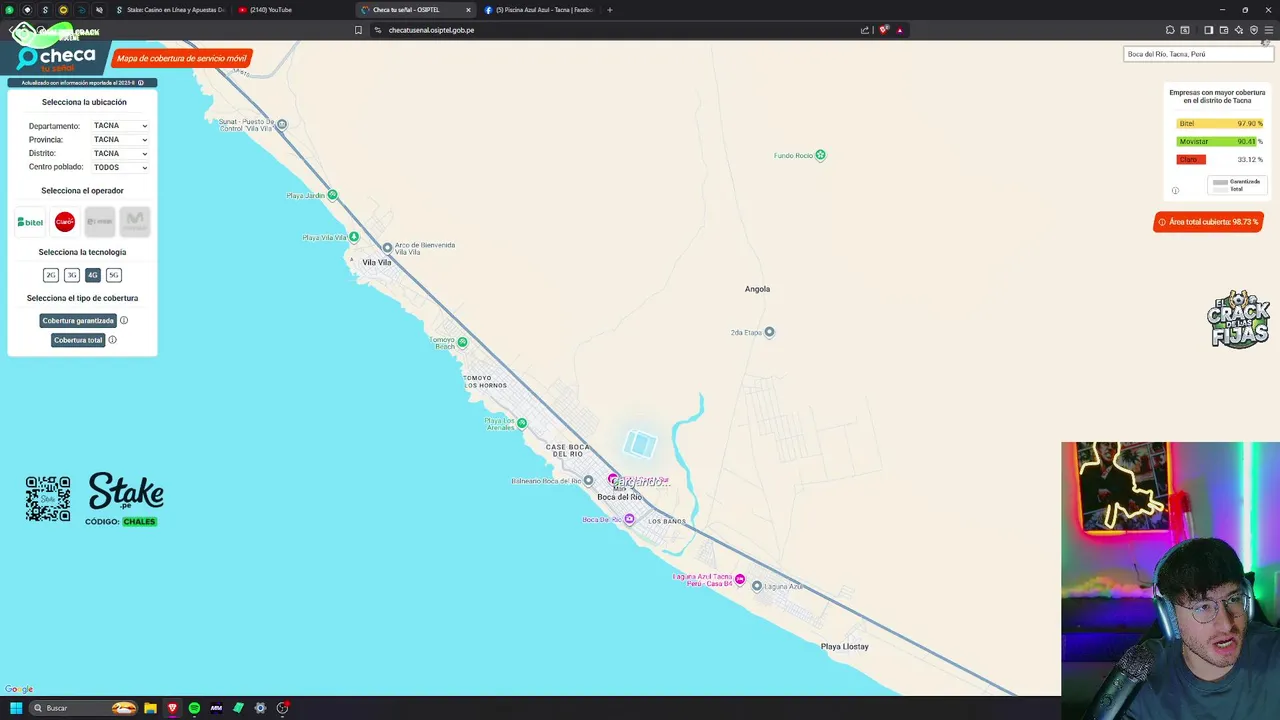
Task: Bookmark this page icon
Action: [358, 30]
